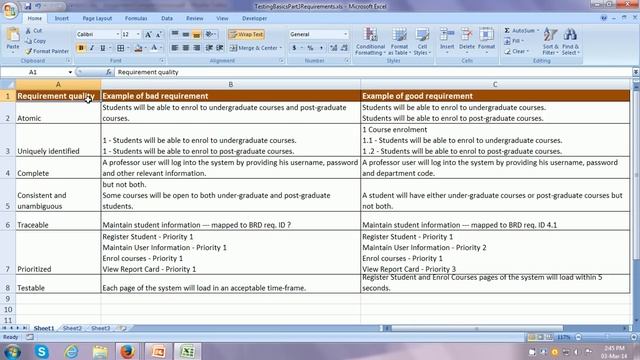Screen dimensions: 640x360
Task: Click Increase Indent icon
Action: tap(220, 48)
